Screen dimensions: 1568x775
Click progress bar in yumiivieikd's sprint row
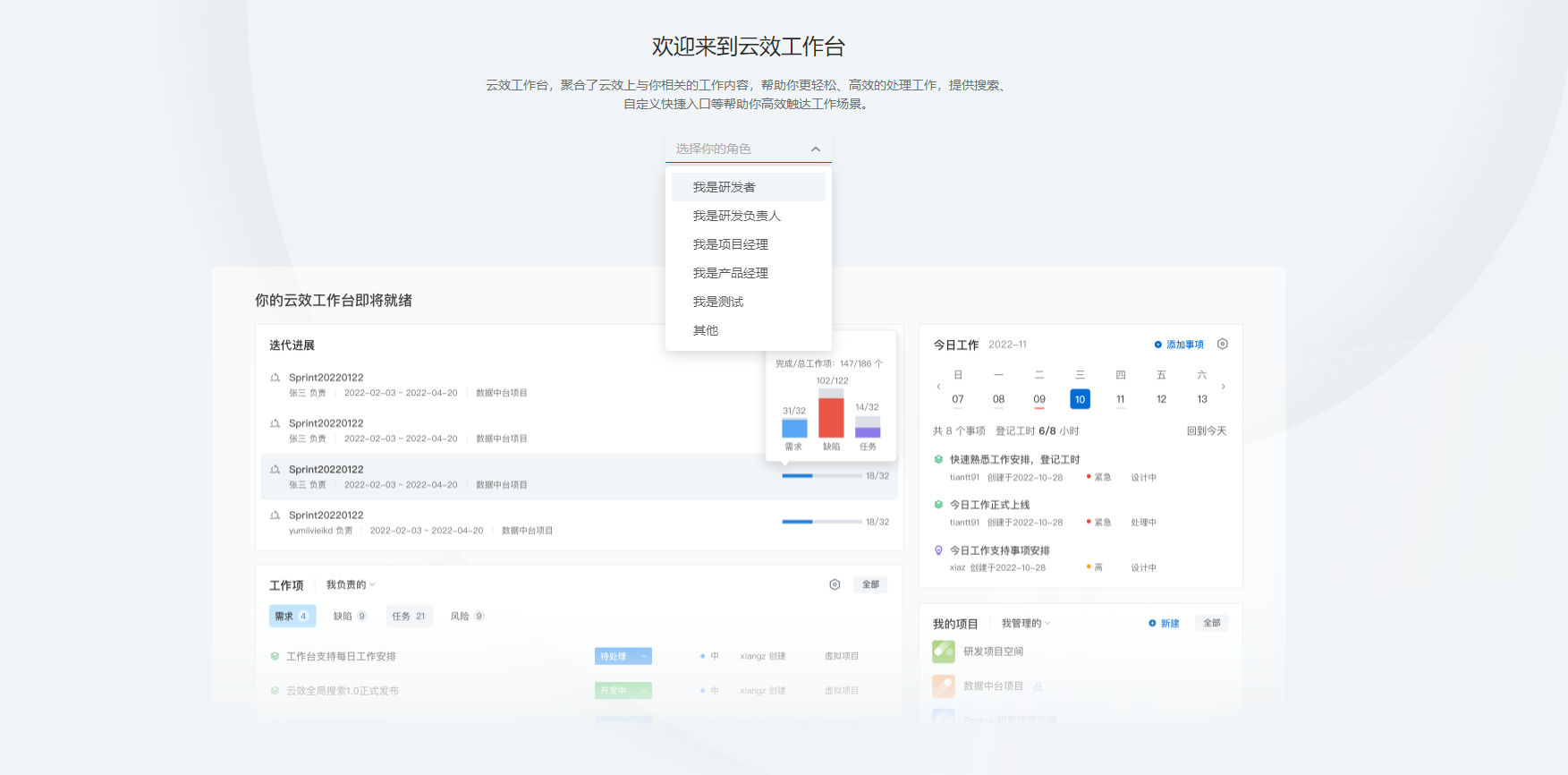822,522
